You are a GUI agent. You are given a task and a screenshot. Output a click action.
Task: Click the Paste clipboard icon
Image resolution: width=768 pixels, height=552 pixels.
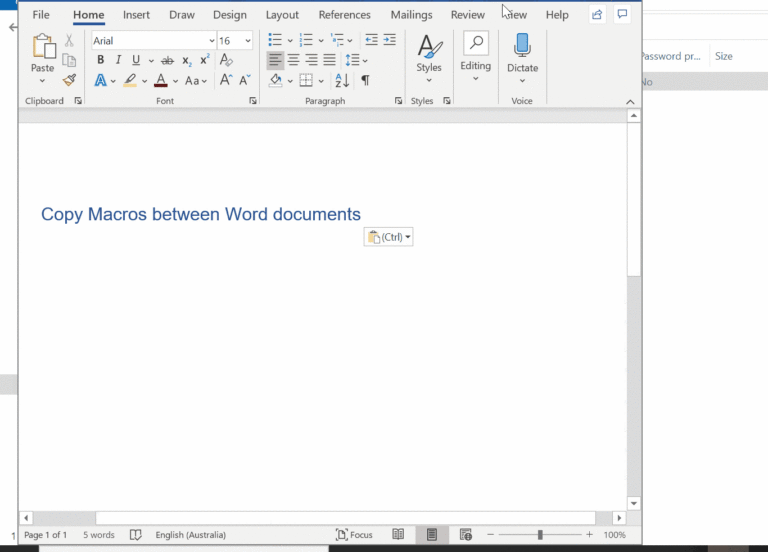pos(44,47)
